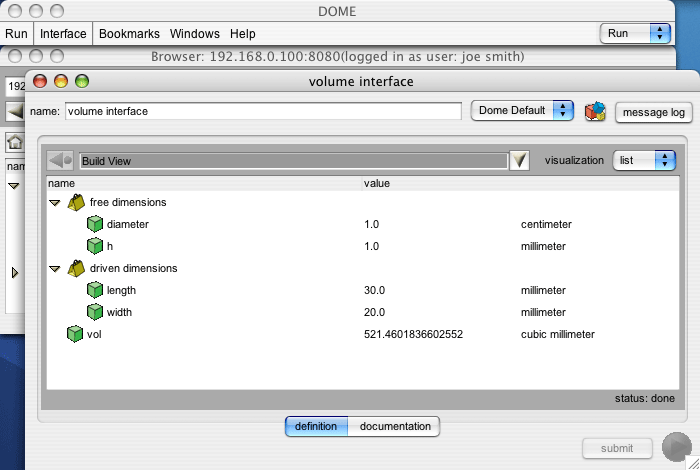The image size is (700, 470).
Task: Select the vol parameter name
Action: click(x=94, y=334)
